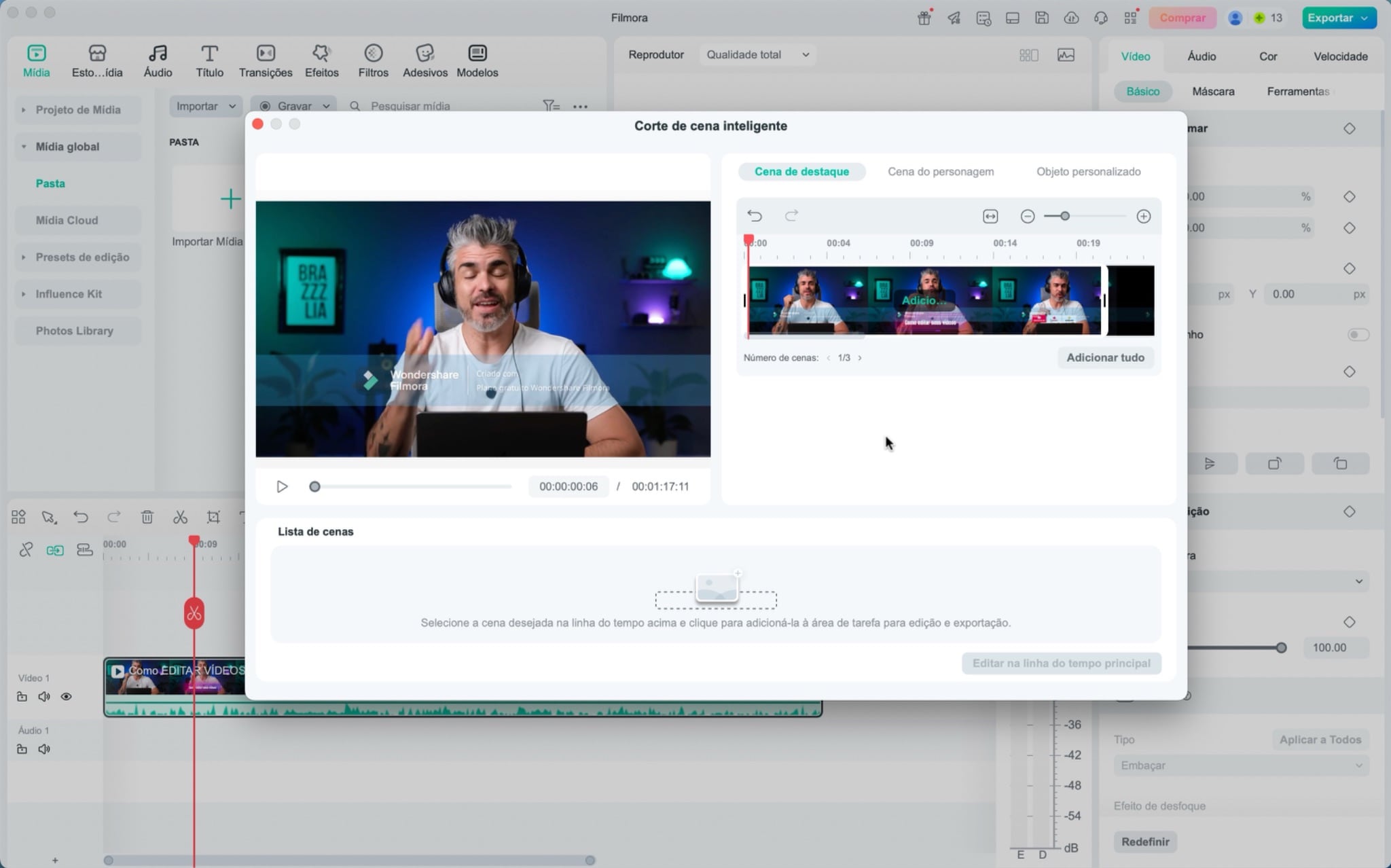This screenshot has width=1391, height=868.
Task: Expand Projeto de Mídia tree item
Action: click(x=24, y=109)
